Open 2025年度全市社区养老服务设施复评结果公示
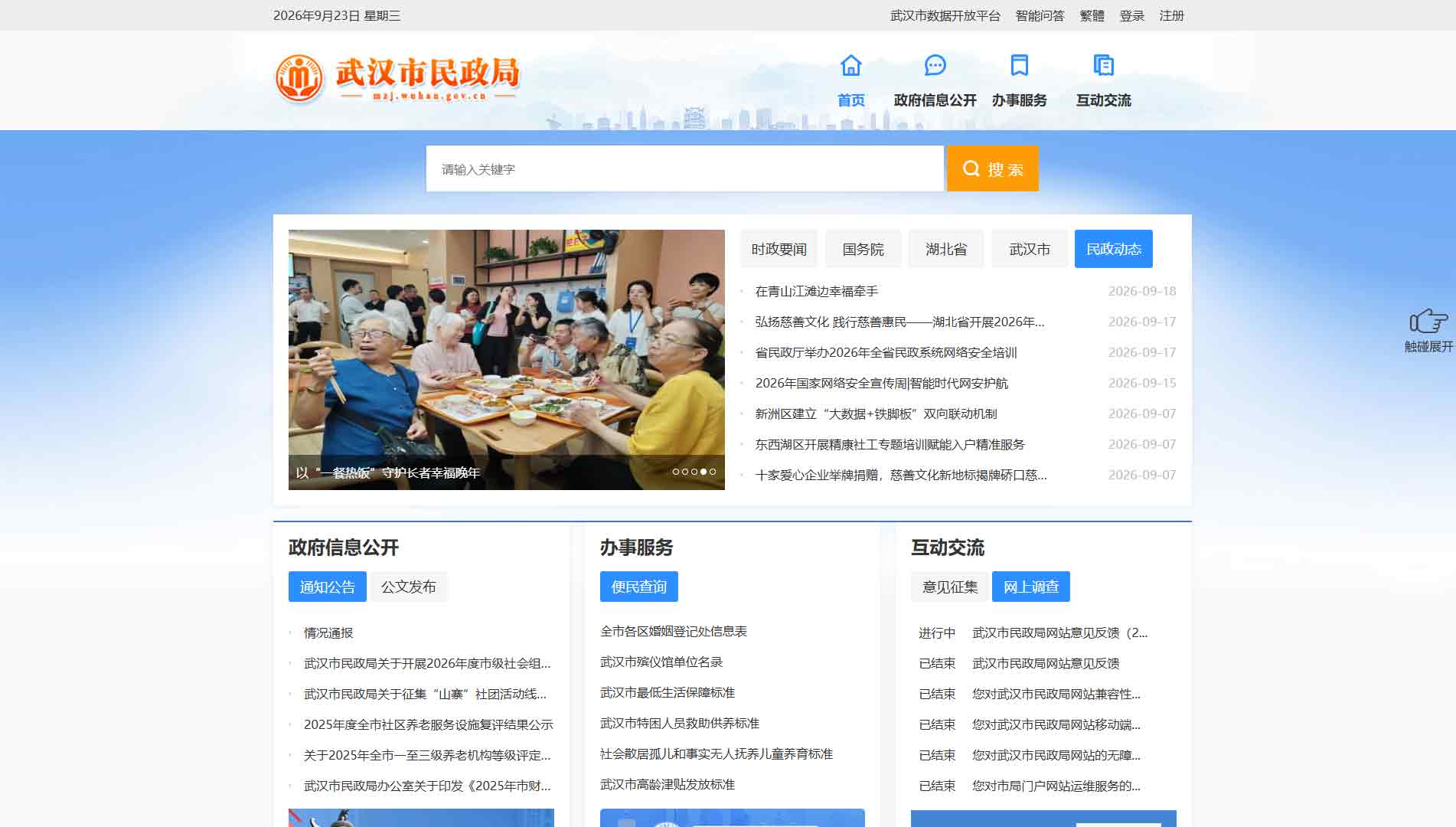 (x=428, y=724)
